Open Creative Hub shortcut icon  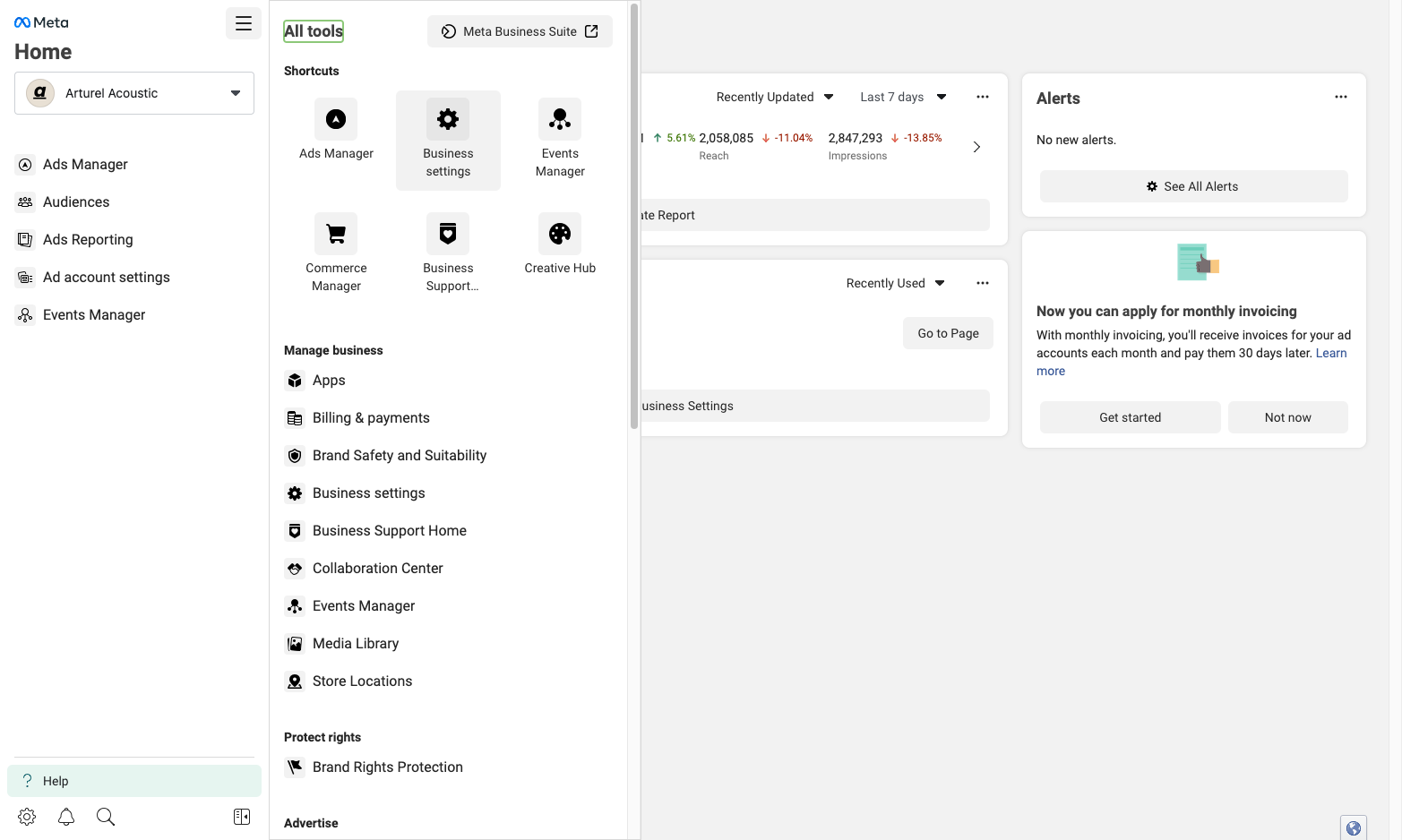tap(560, 234)
